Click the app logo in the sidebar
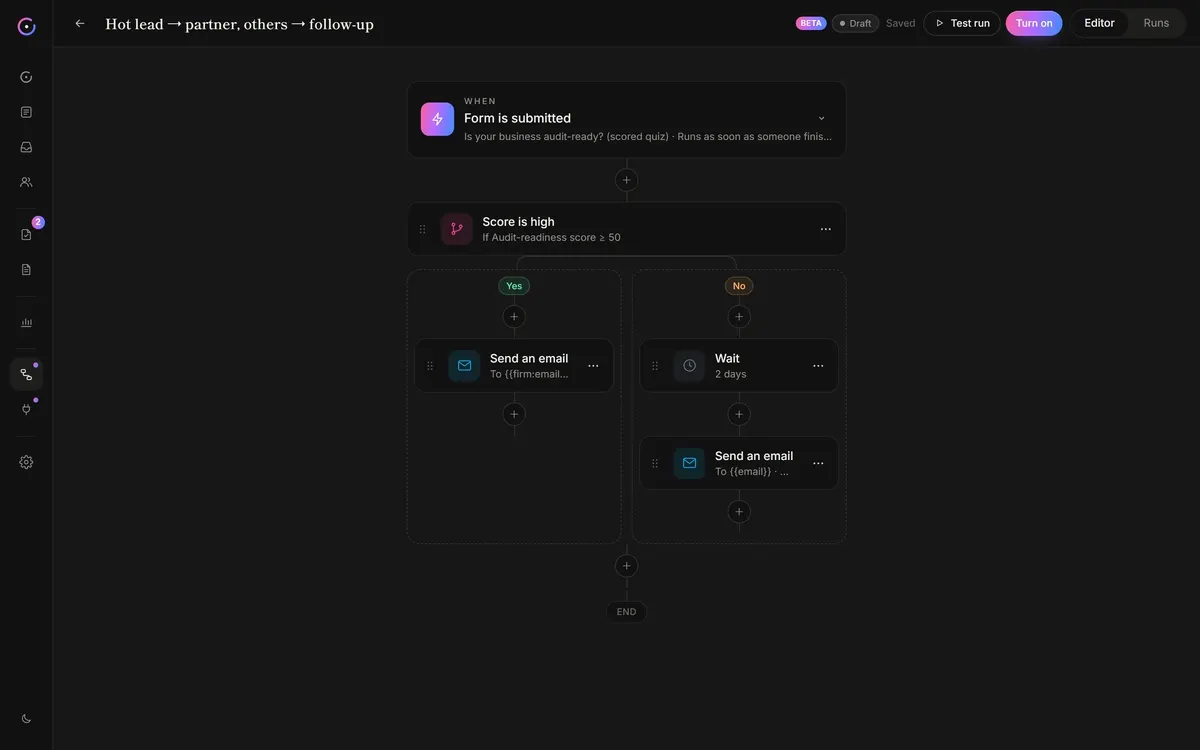This screenshot has height=750, width=1200. (x=26, y=26)
